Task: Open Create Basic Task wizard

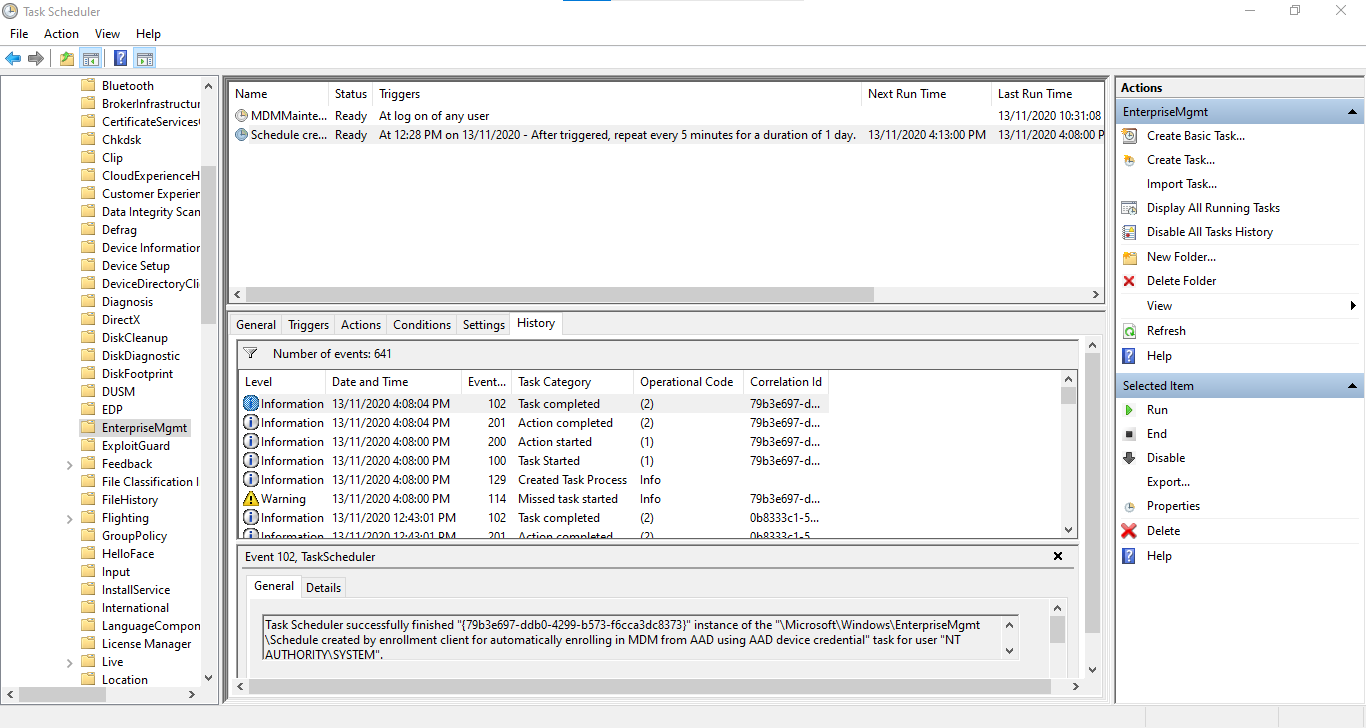Action: [1195, 135]
